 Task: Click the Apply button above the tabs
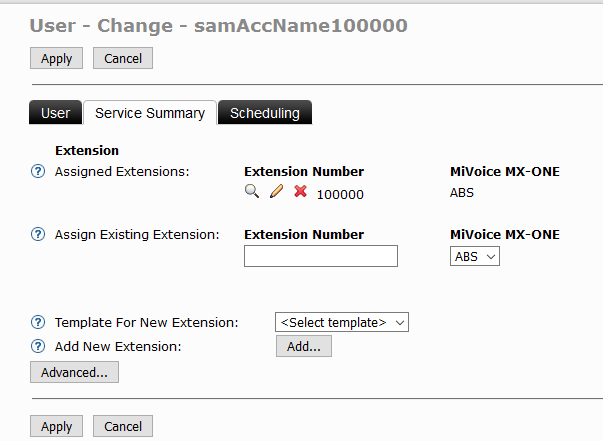(x=56, y=59)
